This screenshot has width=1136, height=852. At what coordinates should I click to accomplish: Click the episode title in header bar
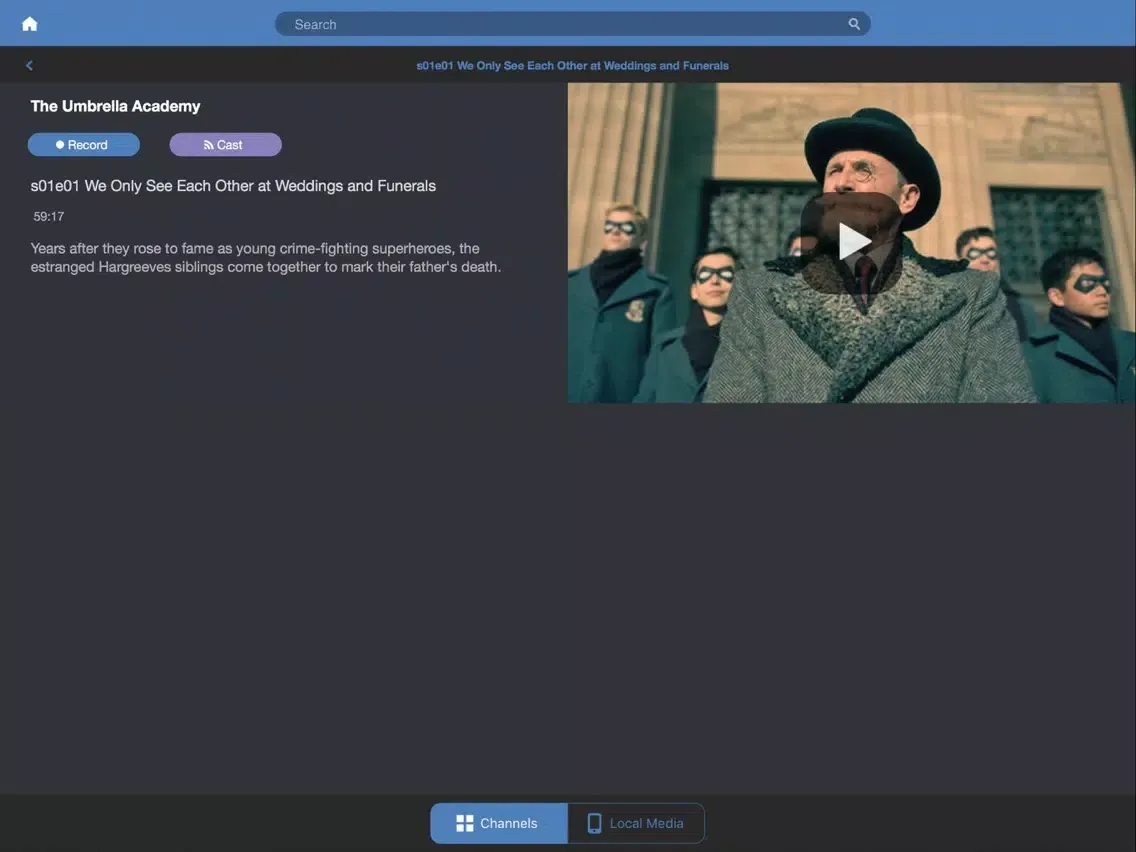click(x=572, y=66)
